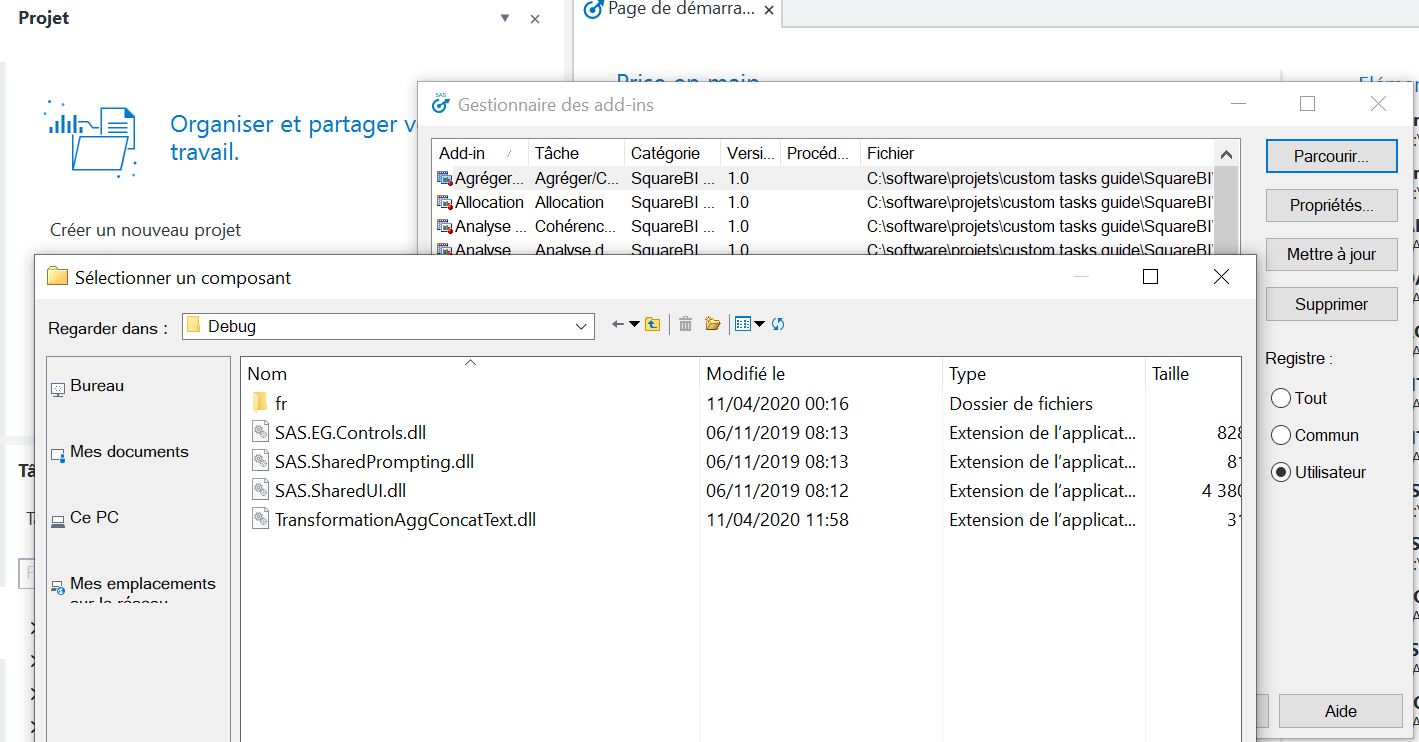Switch to Page de démarrage tab
The image size is (1419, 742).
pos(680,9)
